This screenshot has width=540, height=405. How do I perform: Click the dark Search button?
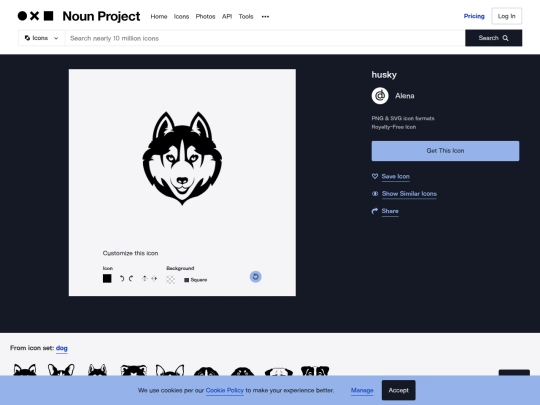click(x=494, y=38)
